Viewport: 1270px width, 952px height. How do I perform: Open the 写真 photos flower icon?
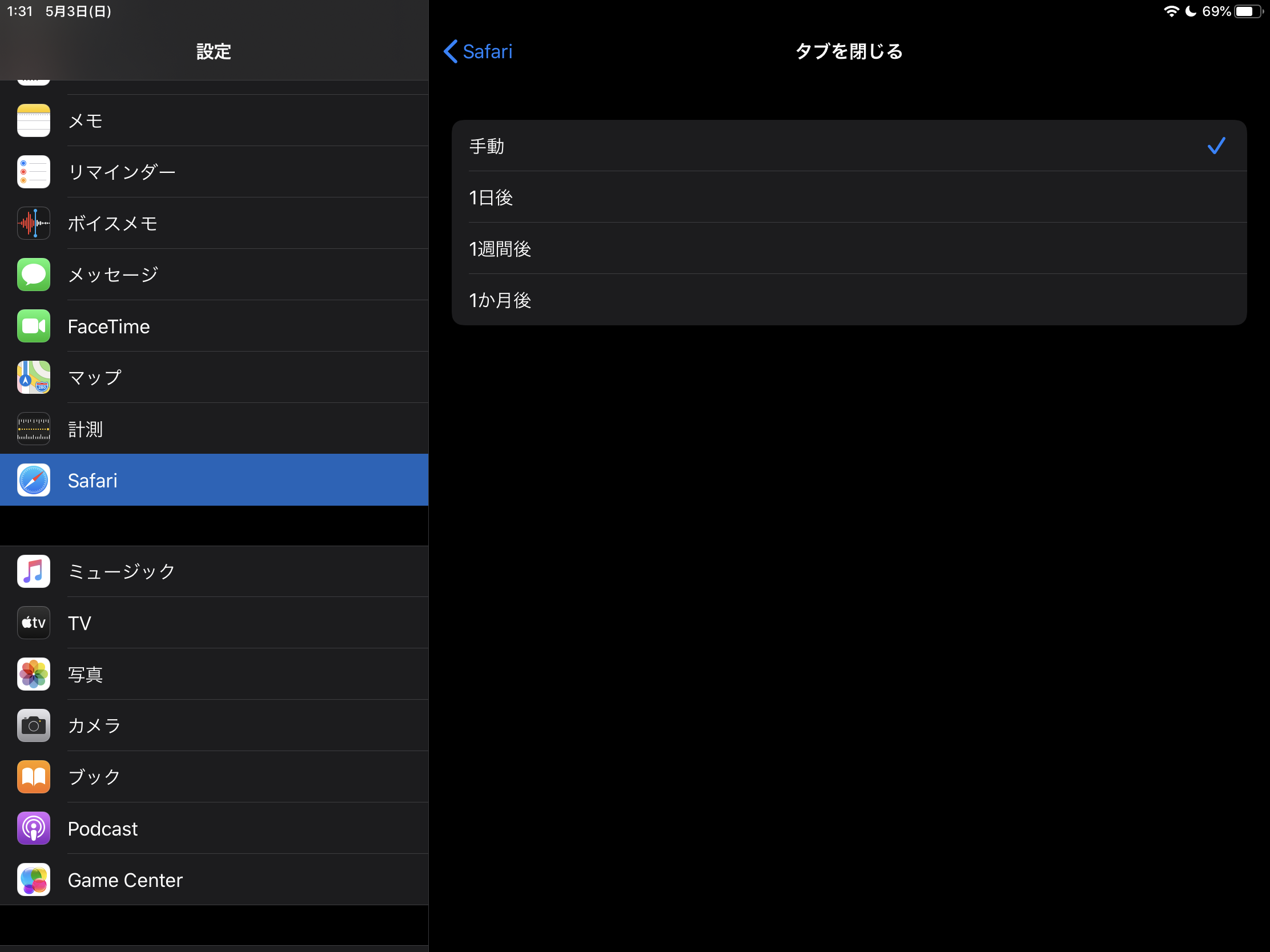point(33,674)
